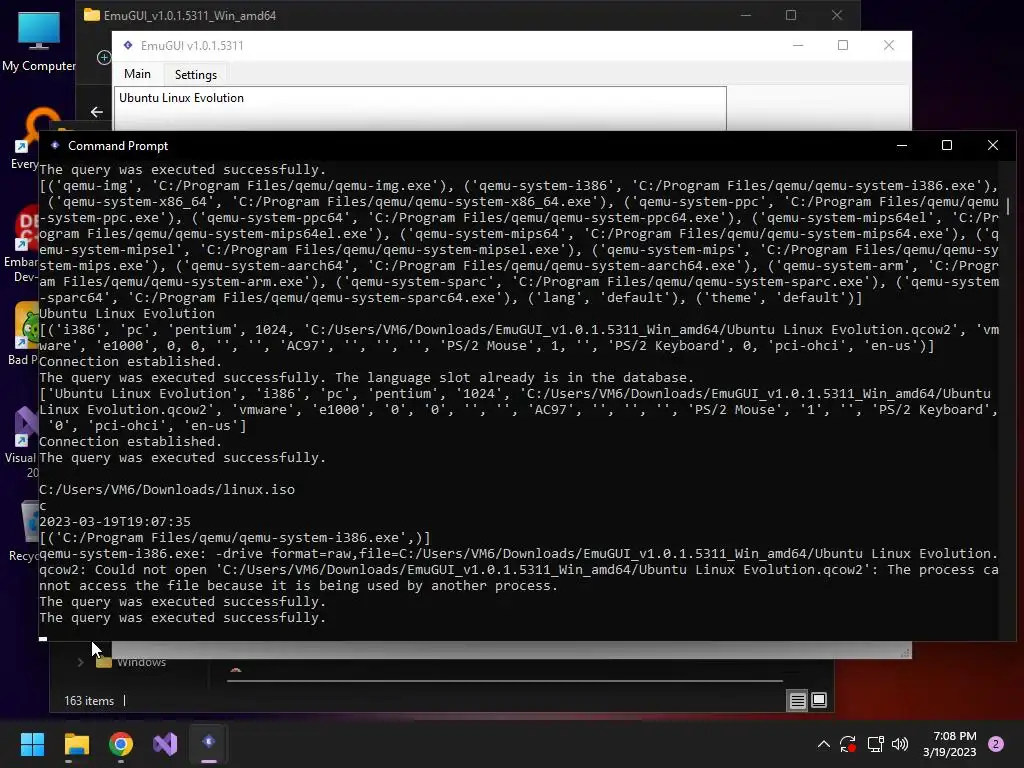Open the sync status tray icon
1024x768 pixels.
coord(848,744)
